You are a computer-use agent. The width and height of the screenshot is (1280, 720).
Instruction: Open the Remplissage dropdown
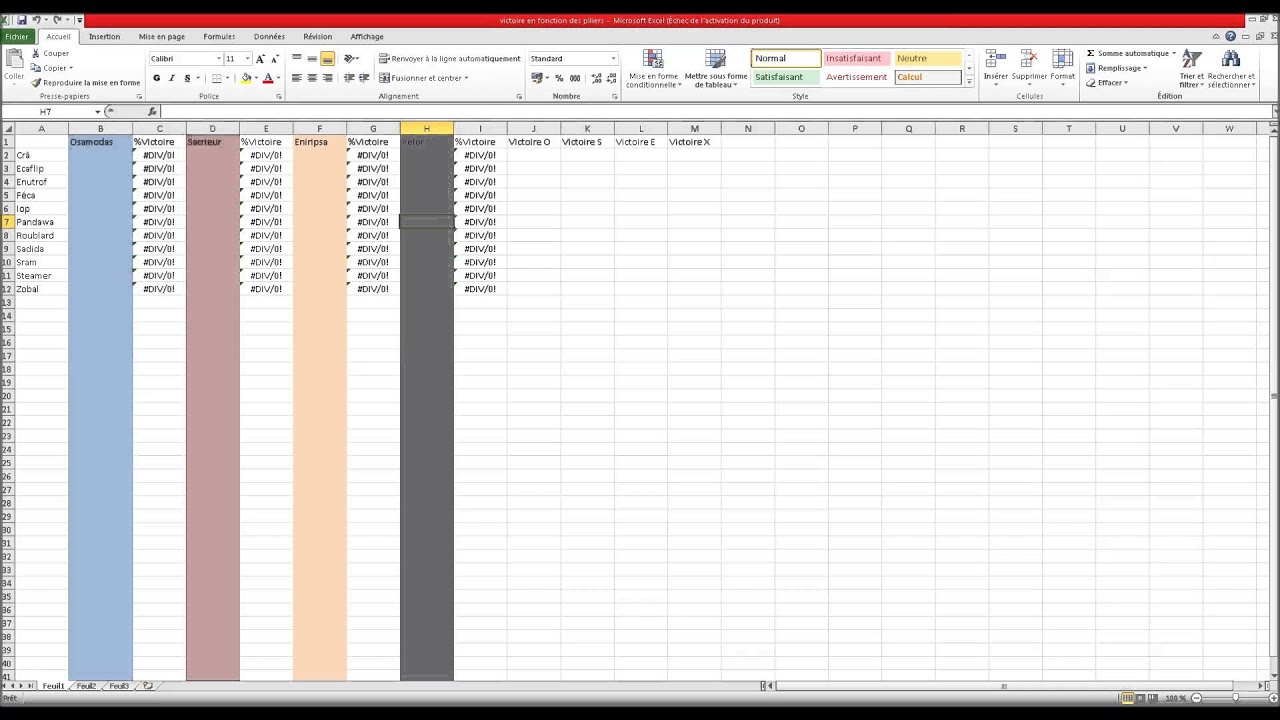(1122, 68)
